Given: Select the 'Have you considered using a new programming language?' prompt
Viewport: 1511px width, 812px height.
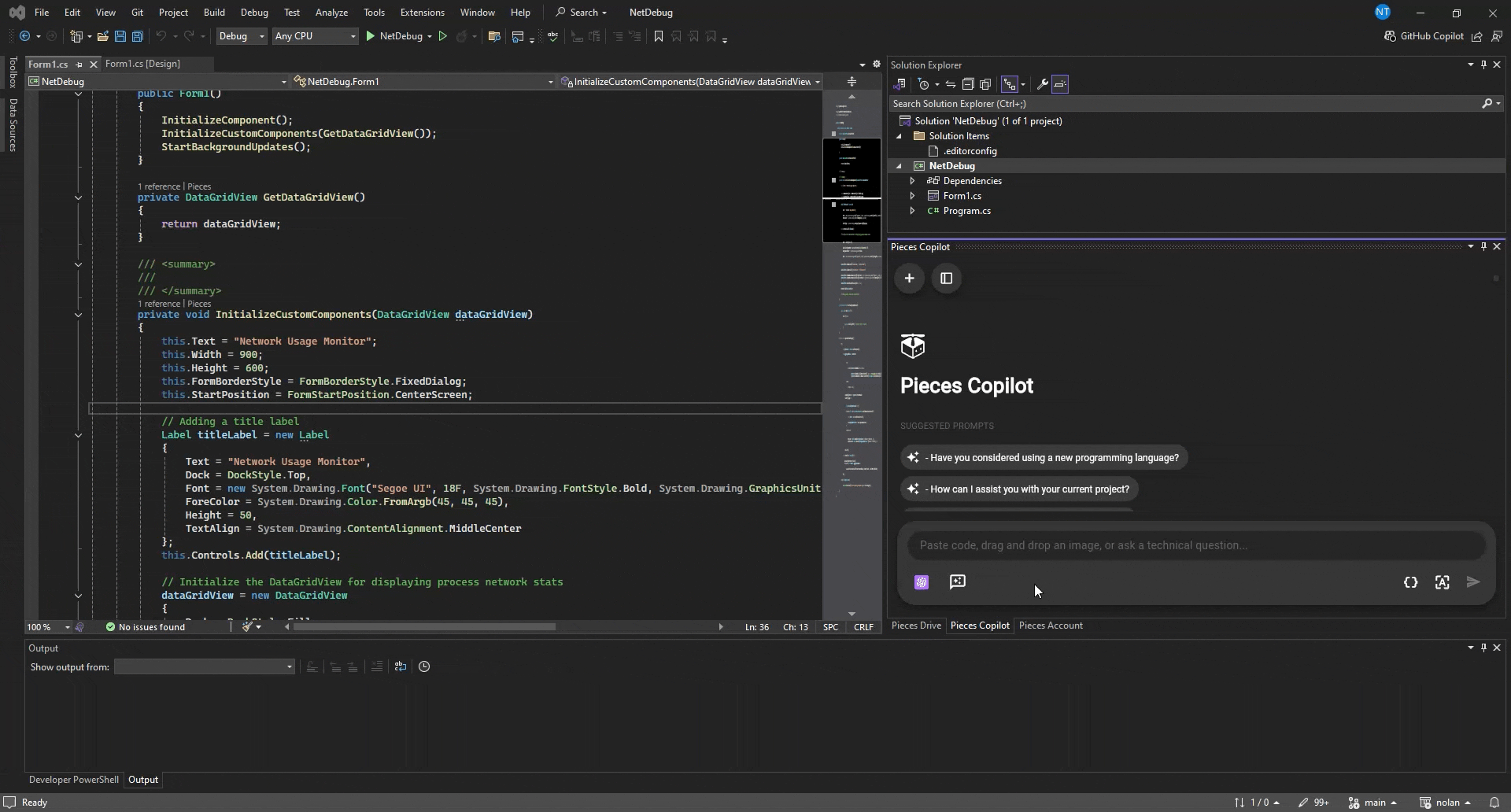Looking at the screenshot, I should [x=1044, y=458].
